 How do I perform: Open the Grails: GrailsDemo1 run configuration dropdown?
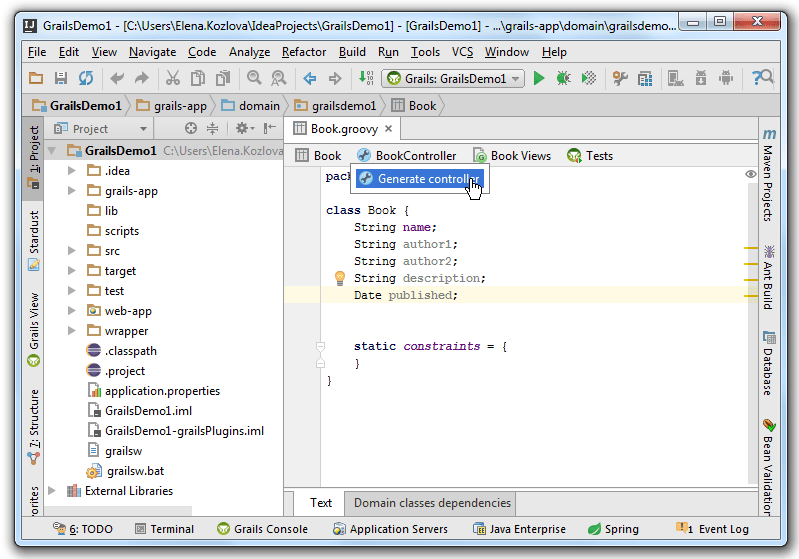click(x=453, y=78)
